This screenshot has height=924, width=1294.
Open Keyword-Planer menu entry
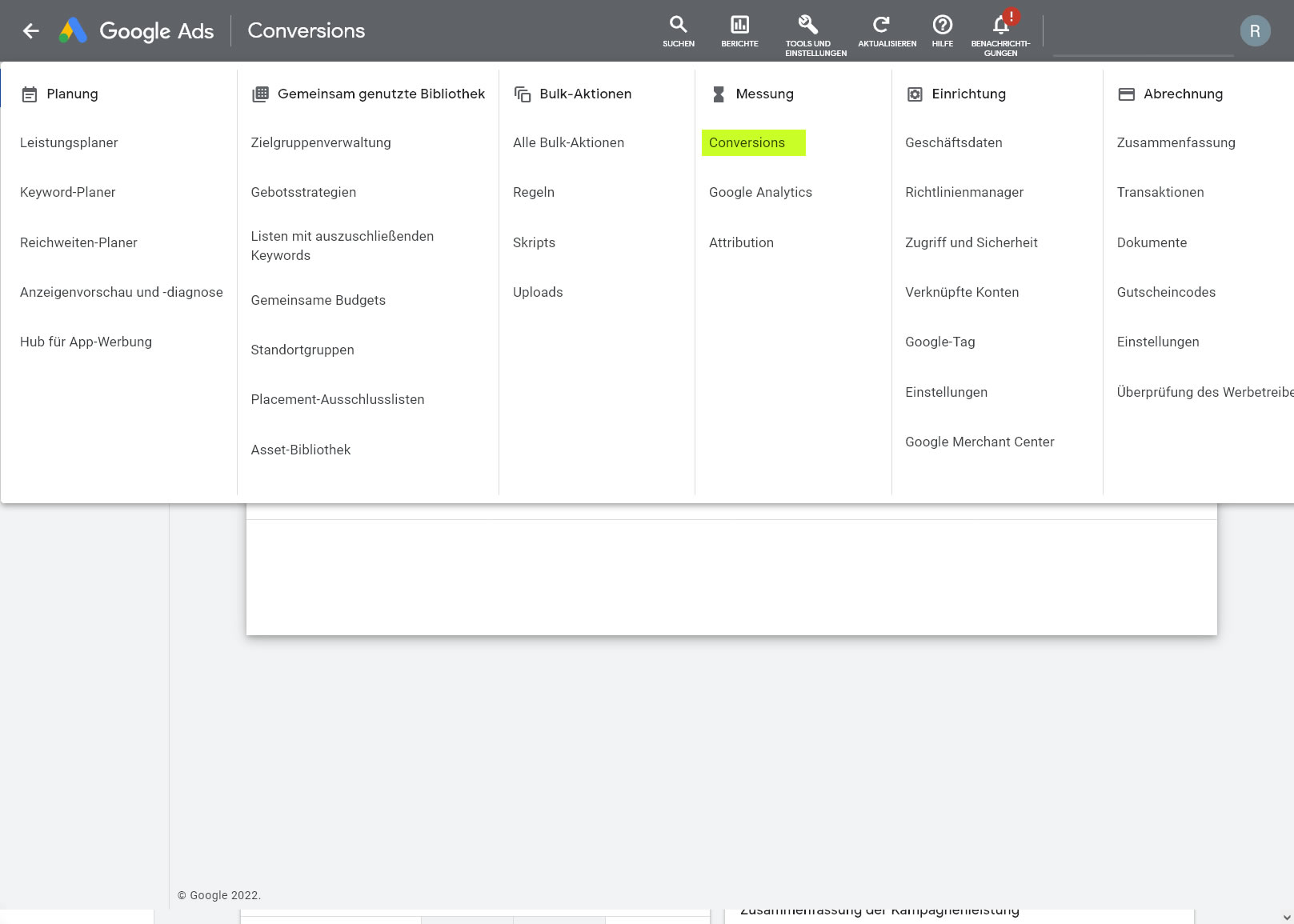click(68, 192)
